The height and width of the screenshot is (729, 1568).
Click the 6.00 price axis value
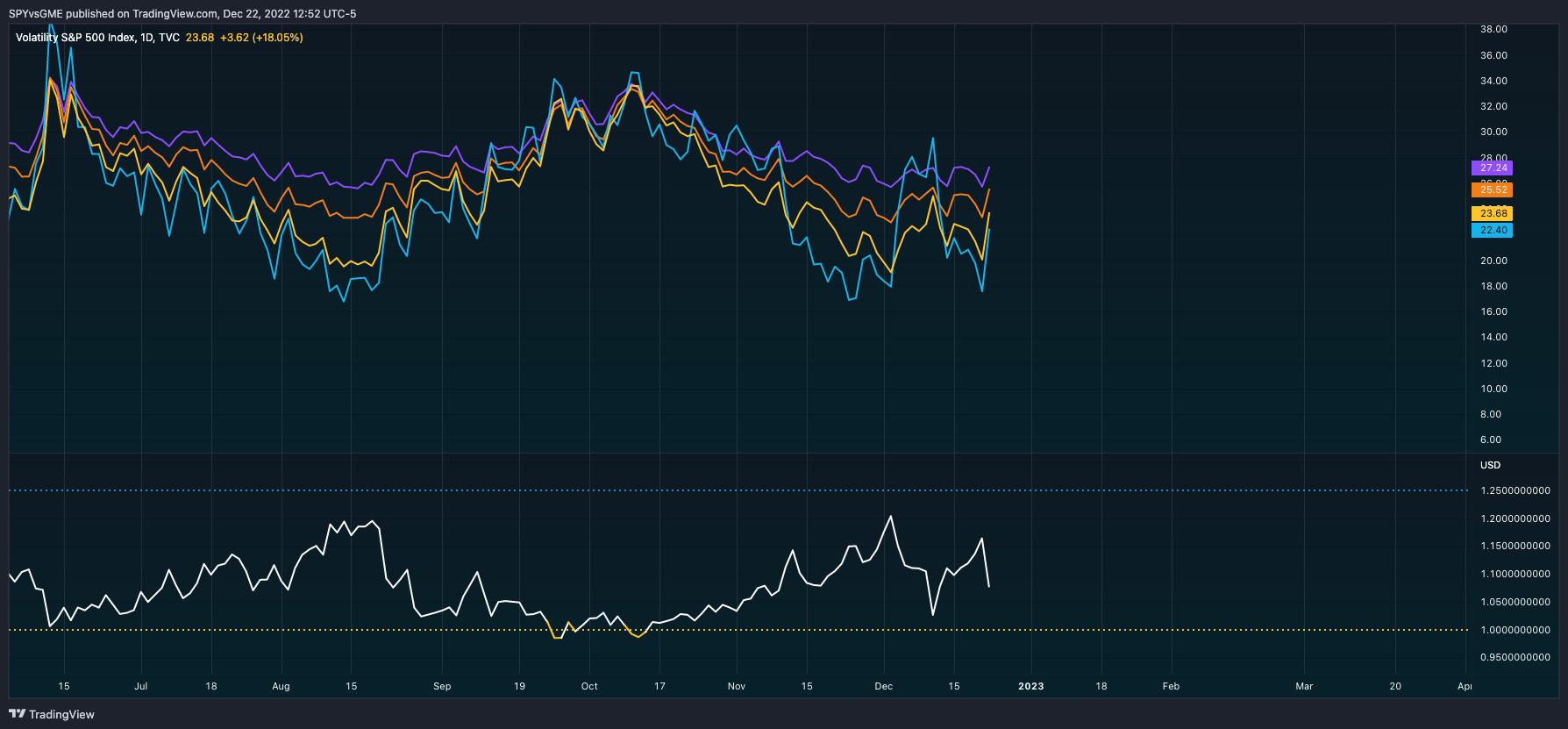click(x=1491, y=440)
